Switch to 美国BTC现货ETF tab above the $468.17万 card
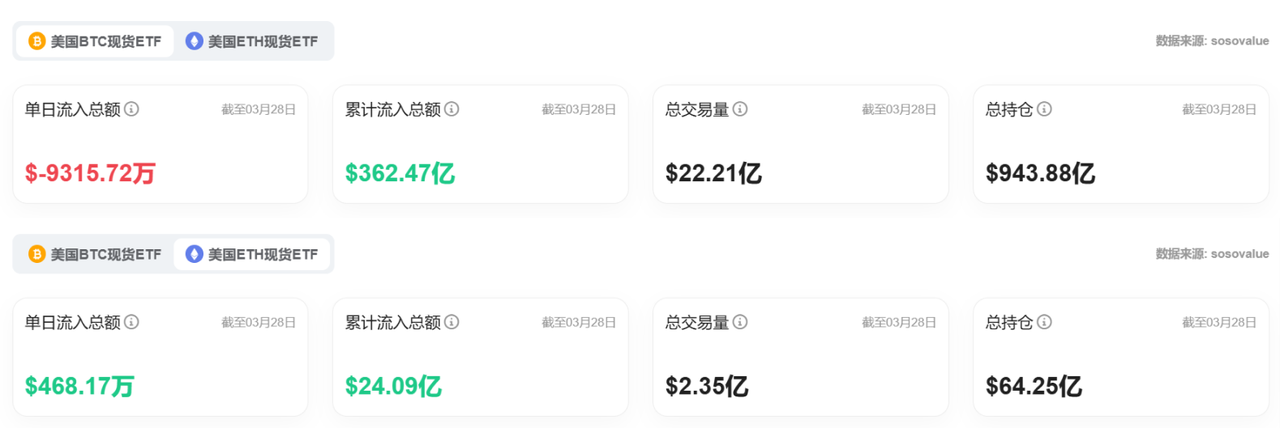Viewport: 1280px width, 428px height. pos(95,254)
